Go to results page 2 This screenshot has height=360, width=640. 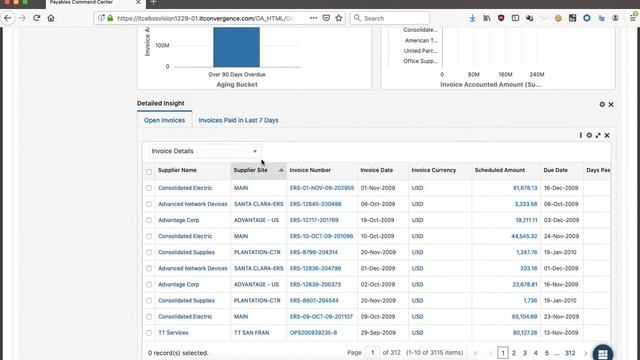(514, 353)
